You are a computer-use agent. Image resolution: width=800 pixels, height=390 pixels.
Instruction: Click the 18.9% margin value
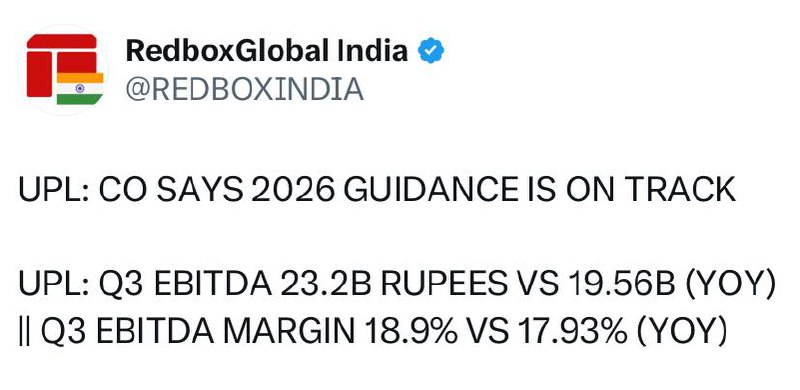click(x=411, y=332)
